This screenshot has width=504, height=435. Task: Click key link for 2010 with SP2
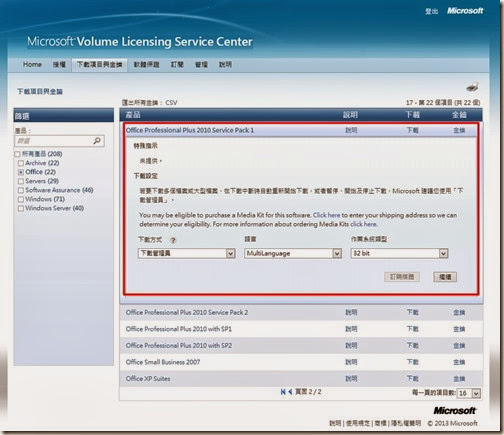click(459, 346)
